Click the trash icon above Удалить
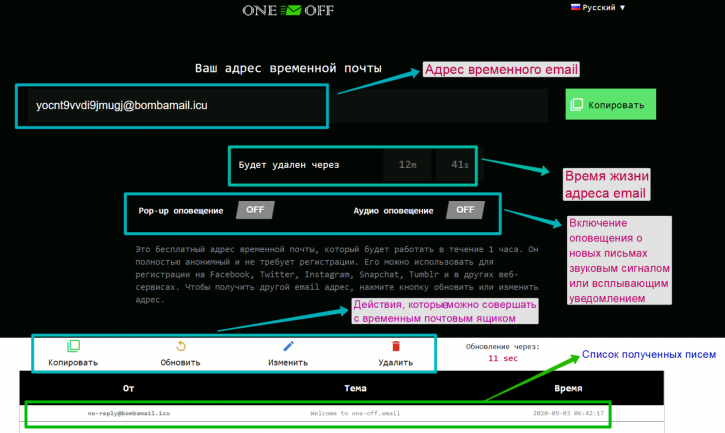Image resolution: width=725 pixels, height=433 pixels. [396, 346]
